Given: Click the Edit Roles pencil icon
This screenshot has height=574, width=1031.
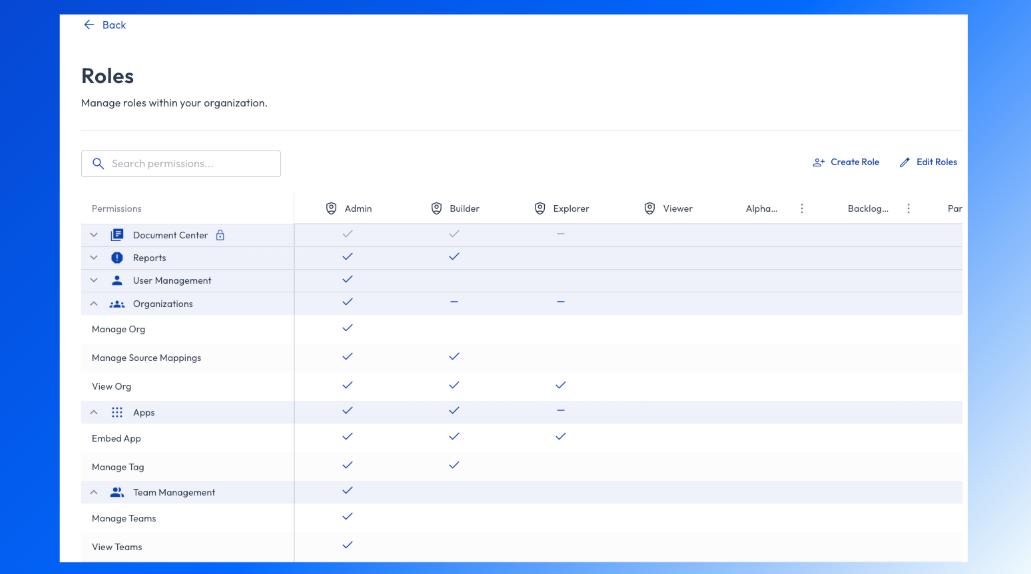Looking at the screenshot, I should pos(905,162).
